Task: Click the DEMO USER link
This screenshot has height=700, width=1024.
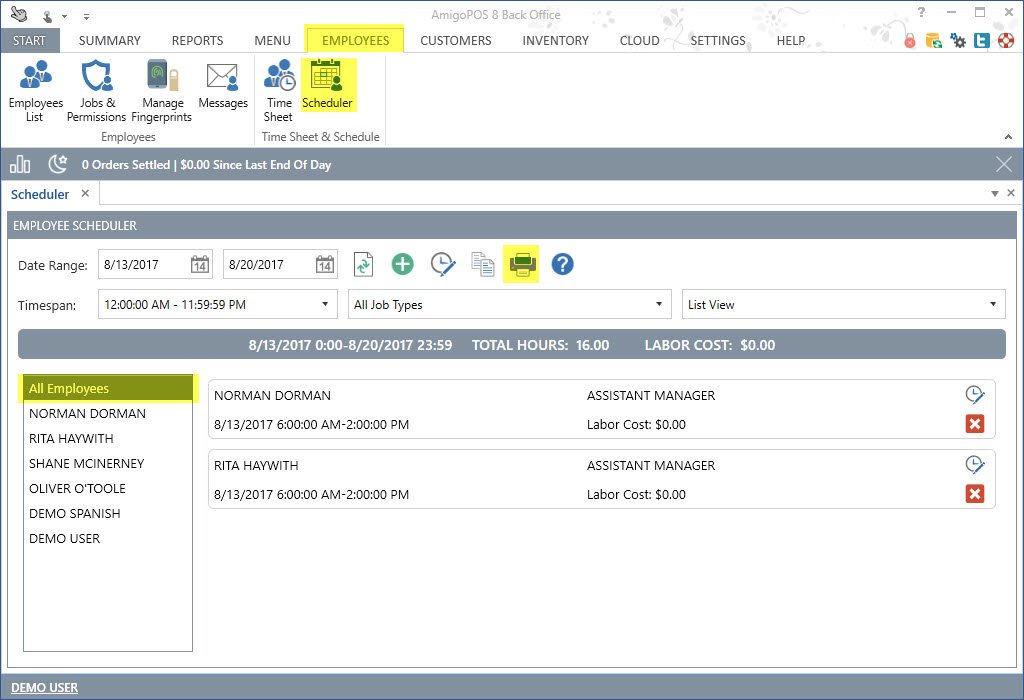Action: click(44, 687)
